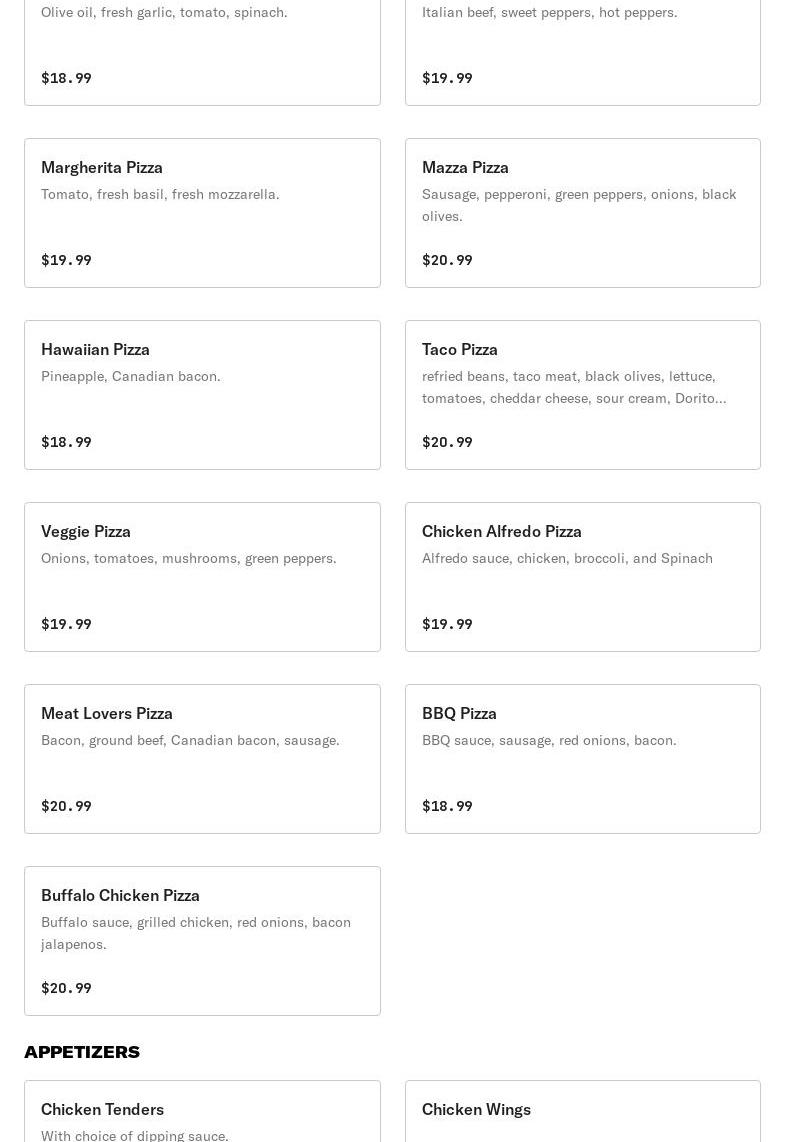The height and width of the screenshot is (1142, 785).
Task: Click the Chicken Alfredo Pizza description text
Action: 567,558
